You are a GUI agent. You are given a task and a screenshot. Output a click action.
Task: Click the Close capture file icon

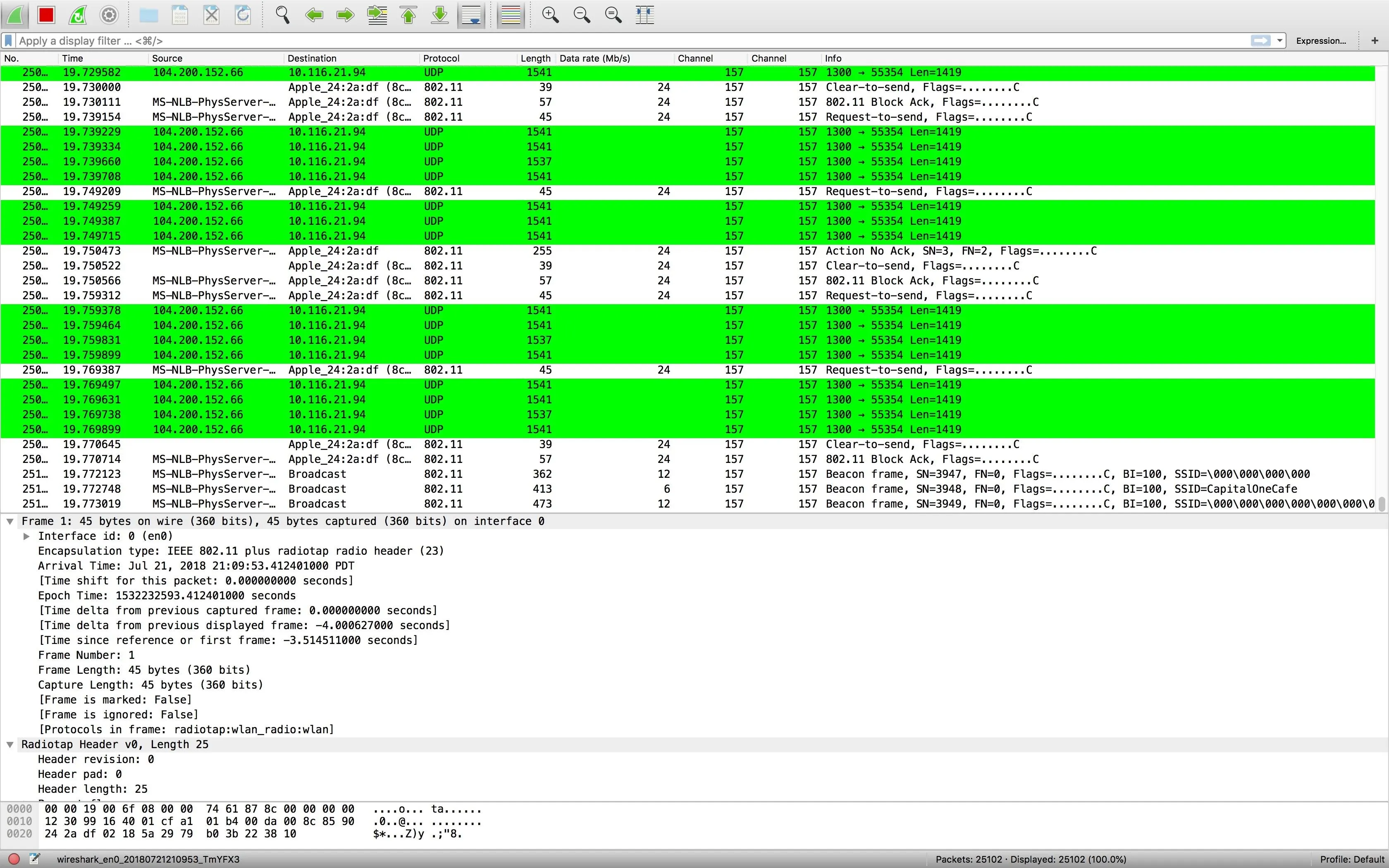pos(212,15)
